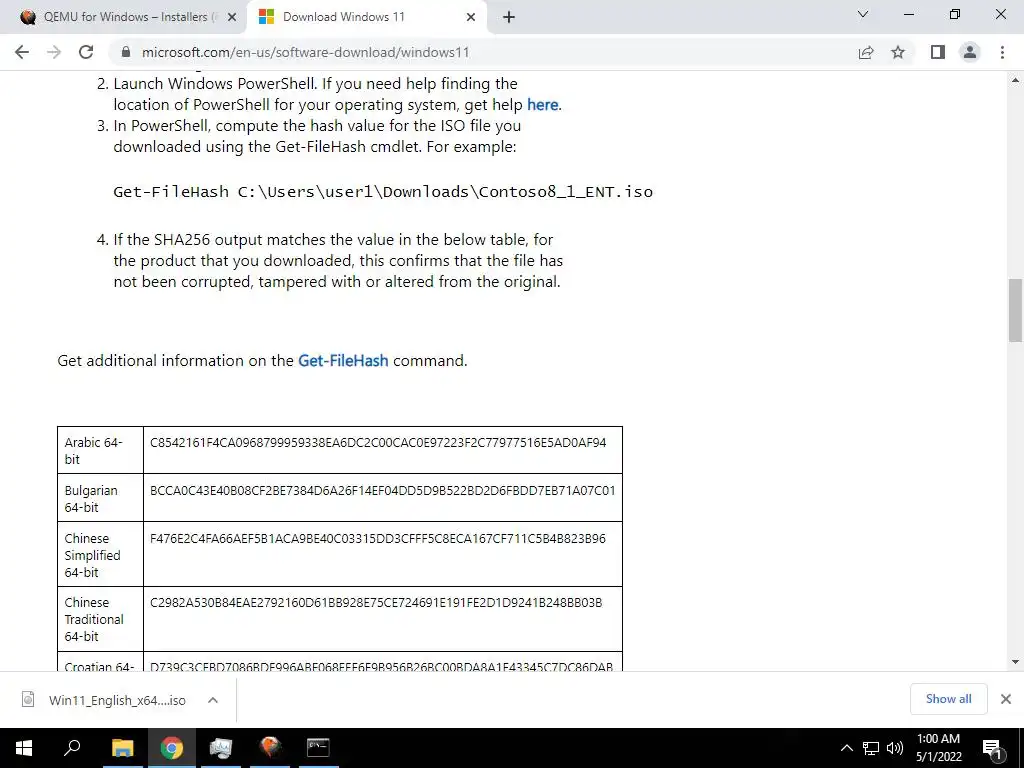Open the notification center icon
Viewport: 1024px width, 768px height.
click(x=992, y=748)
